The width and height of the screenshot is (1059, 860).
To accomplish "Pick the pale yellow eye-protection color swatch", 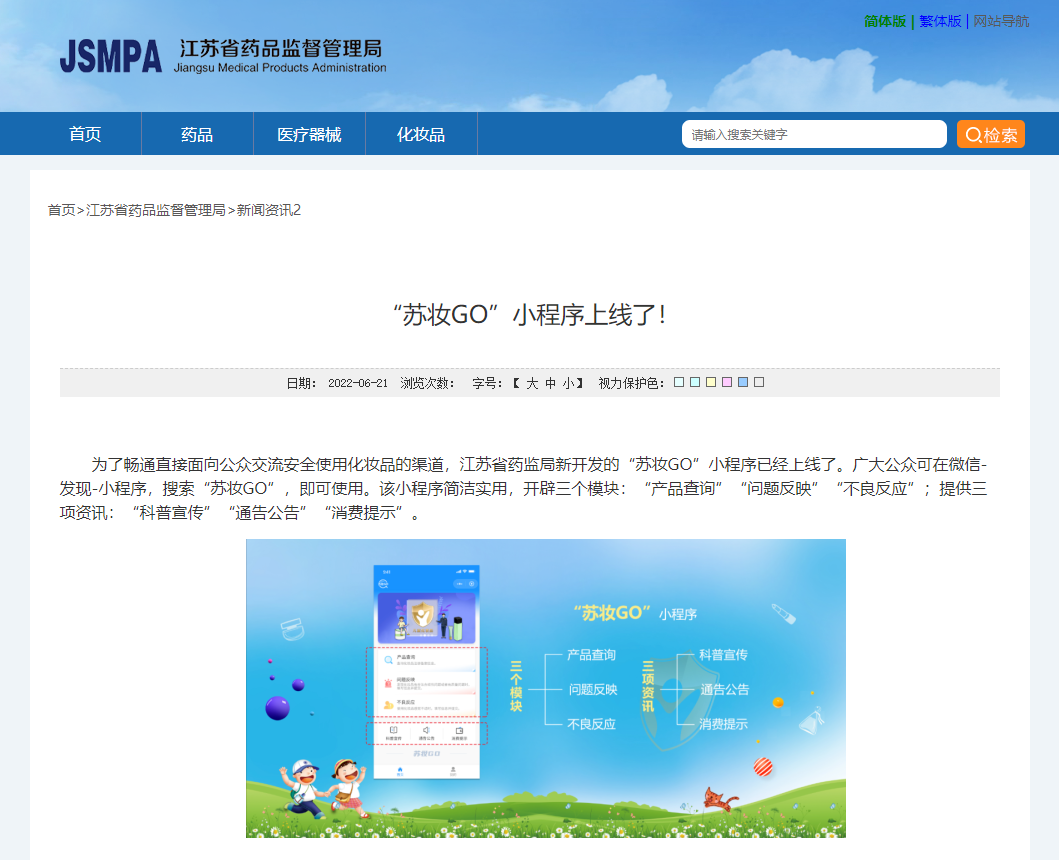I will click(711, 382).
